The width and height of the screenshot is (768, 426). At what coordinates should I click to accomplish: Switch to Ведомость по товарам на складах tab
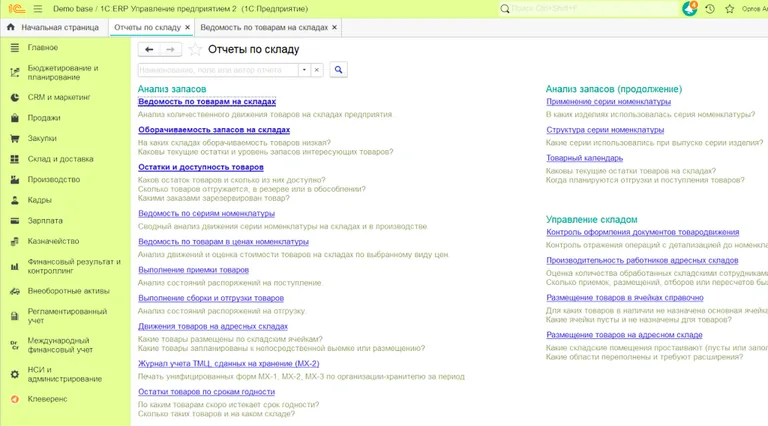(263, 27)
